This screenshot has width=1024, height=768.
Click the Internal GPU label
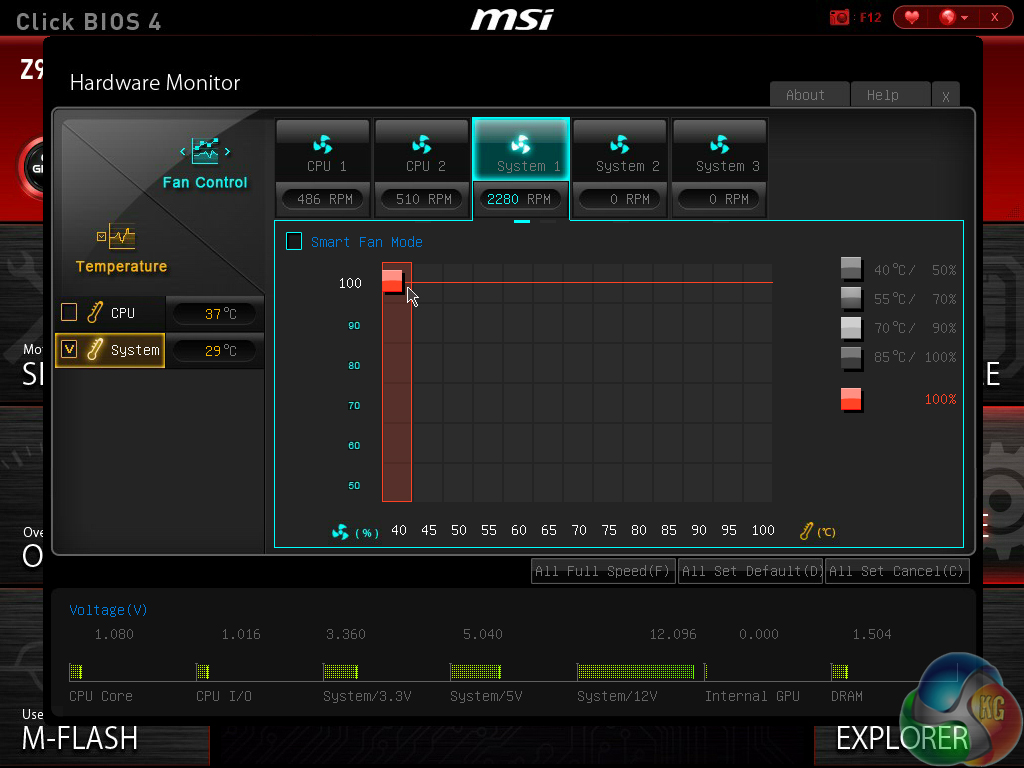pyautogui.click(x=752, y=696)
